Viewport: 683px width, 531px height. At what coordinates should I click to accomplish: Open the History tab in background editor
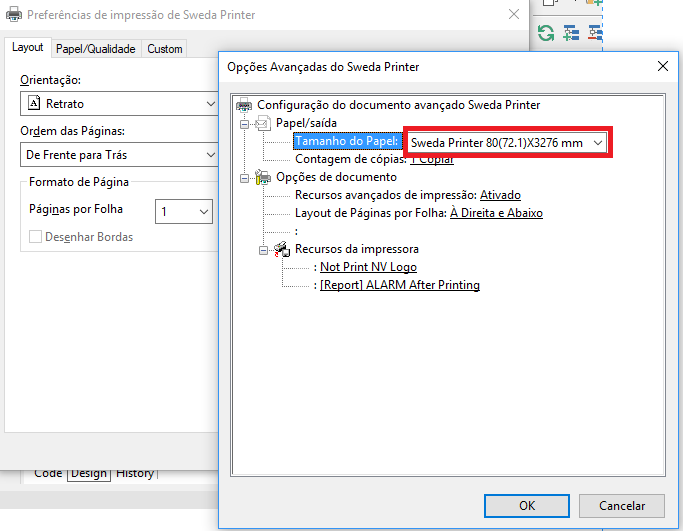click(x=135, y=474)
